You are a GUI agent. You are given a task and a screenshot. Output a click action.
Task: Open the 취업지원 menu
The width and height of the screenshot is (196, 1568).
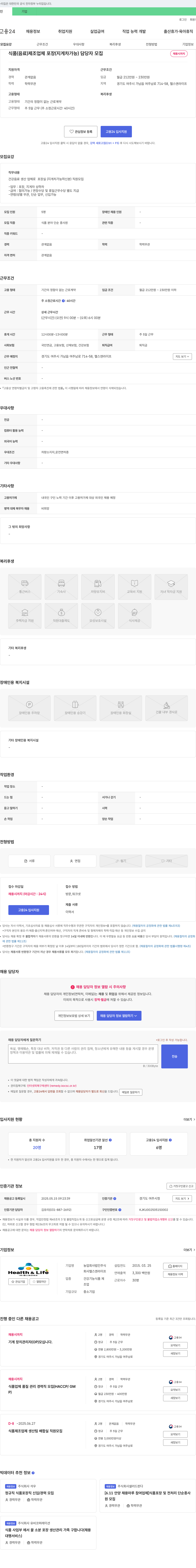[65, 32]
